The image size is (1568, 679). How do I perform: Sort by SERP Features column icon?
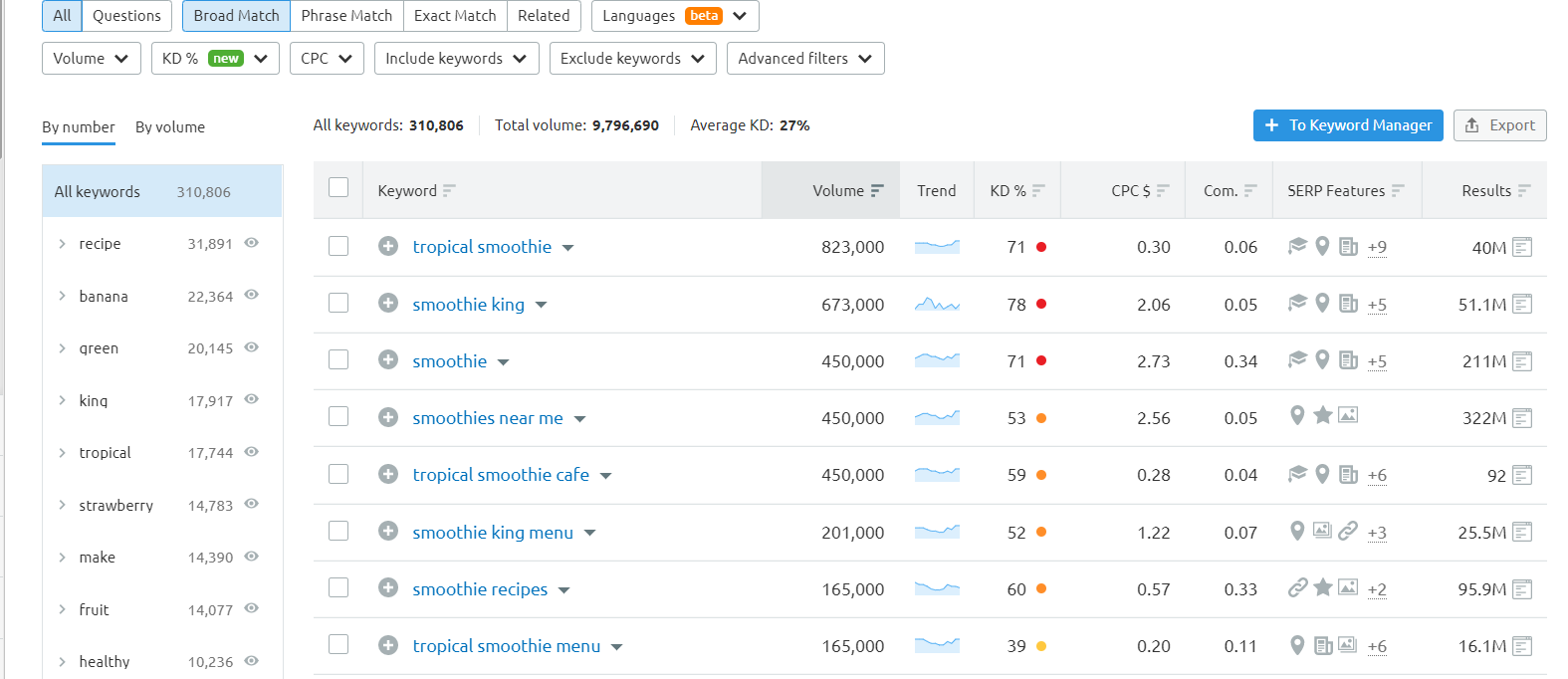(x=1398, y=190)
